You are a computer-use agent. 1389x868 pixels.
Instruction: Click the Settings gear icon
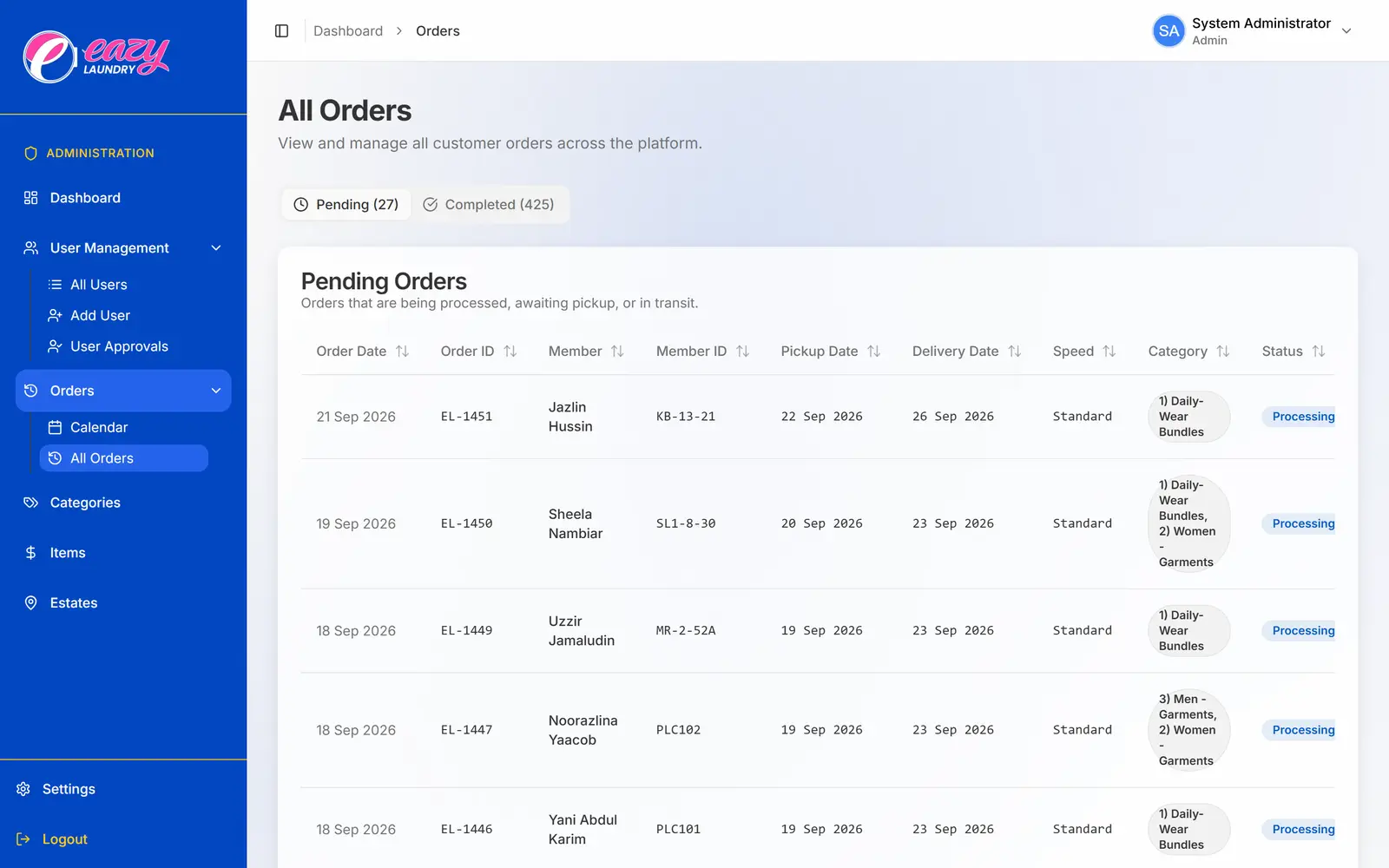tap(23, 789)
